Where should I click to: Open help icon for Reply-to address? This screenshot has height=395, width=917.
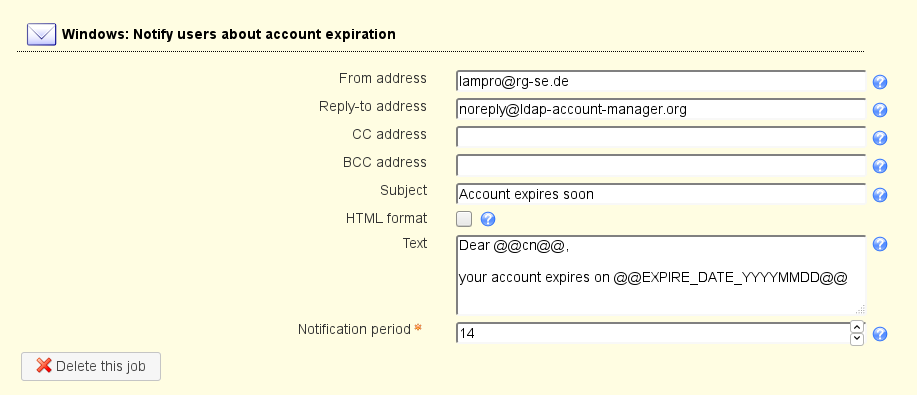coord(880,110)
